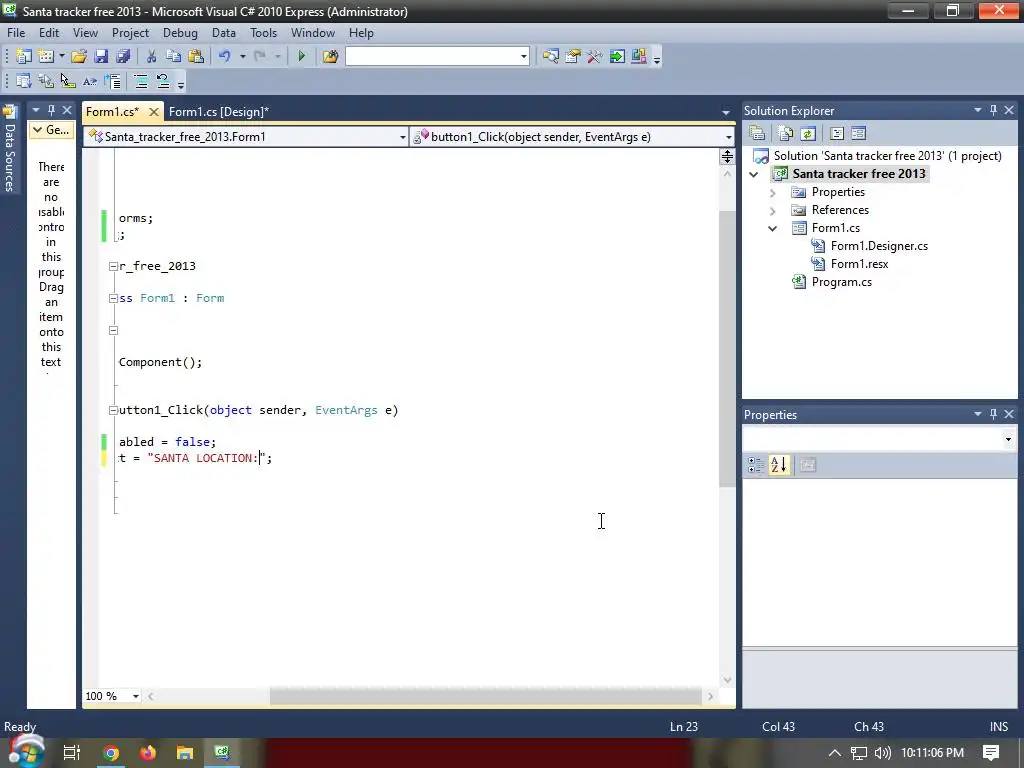Open the Properties Window toolbar icon
This screenshot has height=768, width=1024.
[x=573, y=57]
